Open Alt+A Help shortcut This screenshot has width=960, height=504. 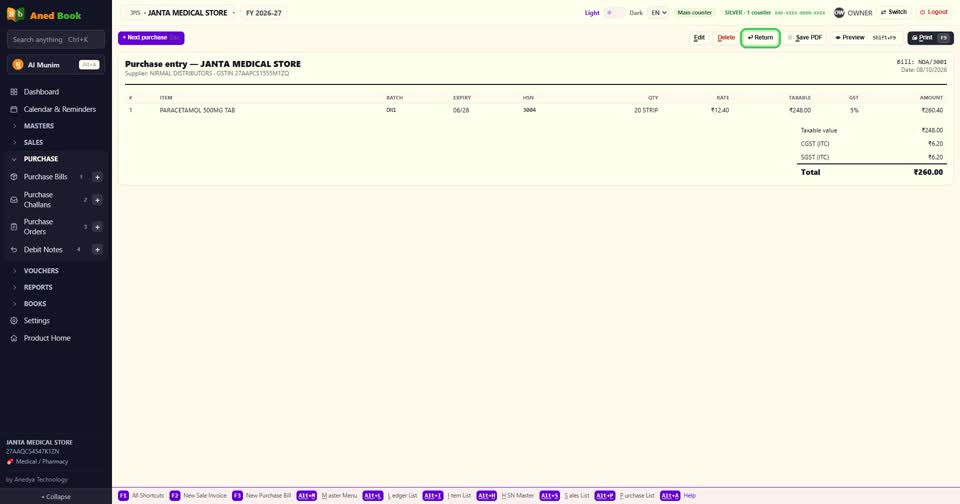coord(678,495)
